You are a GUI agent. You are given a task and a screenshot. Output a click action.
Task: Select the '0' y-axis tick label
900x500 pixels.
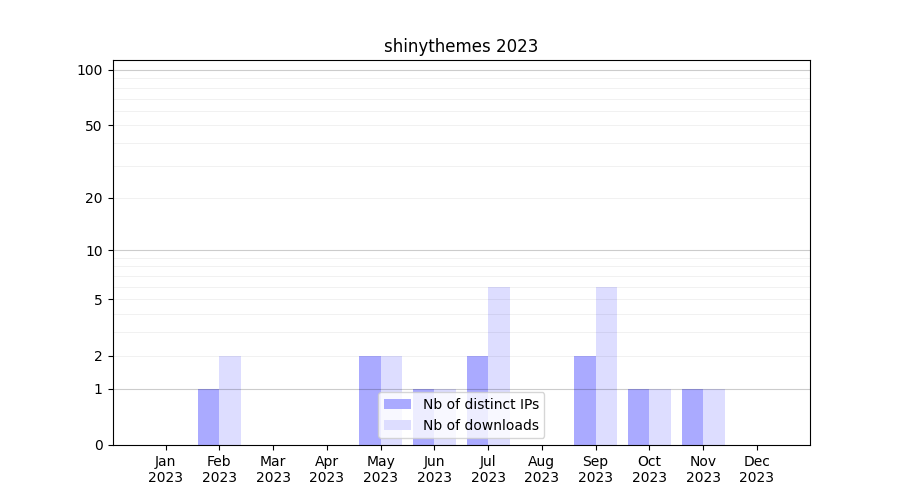click(x=98, y=445)
